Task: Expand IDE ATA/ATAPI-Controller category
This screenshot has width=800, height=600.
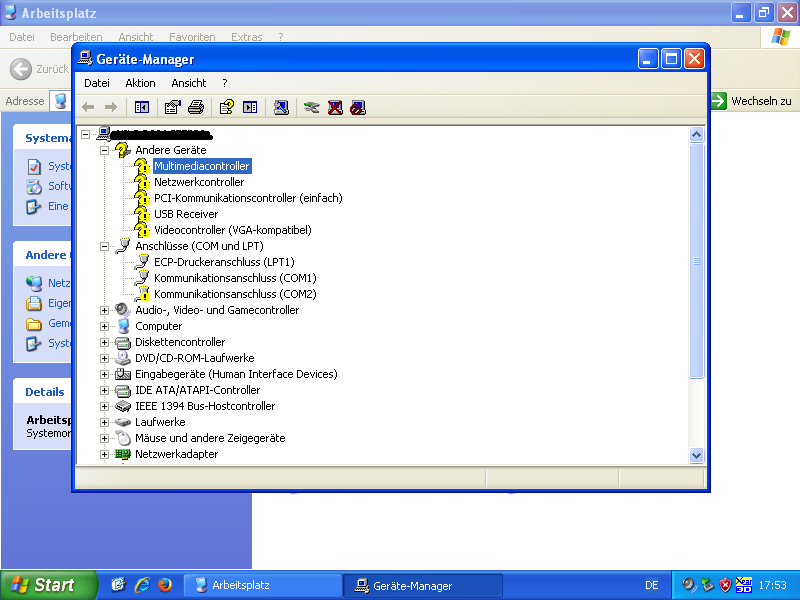Action: tap(105, 390)
